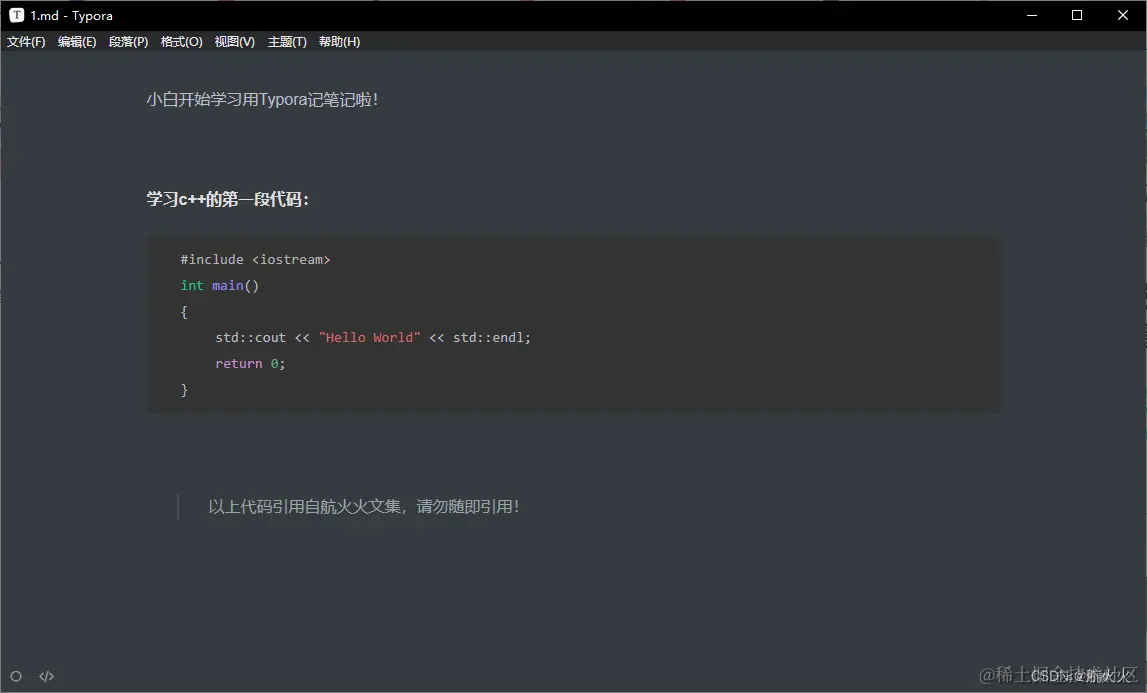Minimize the Typora window
Screen dimensions: 1147x693
pos(1032,15)
